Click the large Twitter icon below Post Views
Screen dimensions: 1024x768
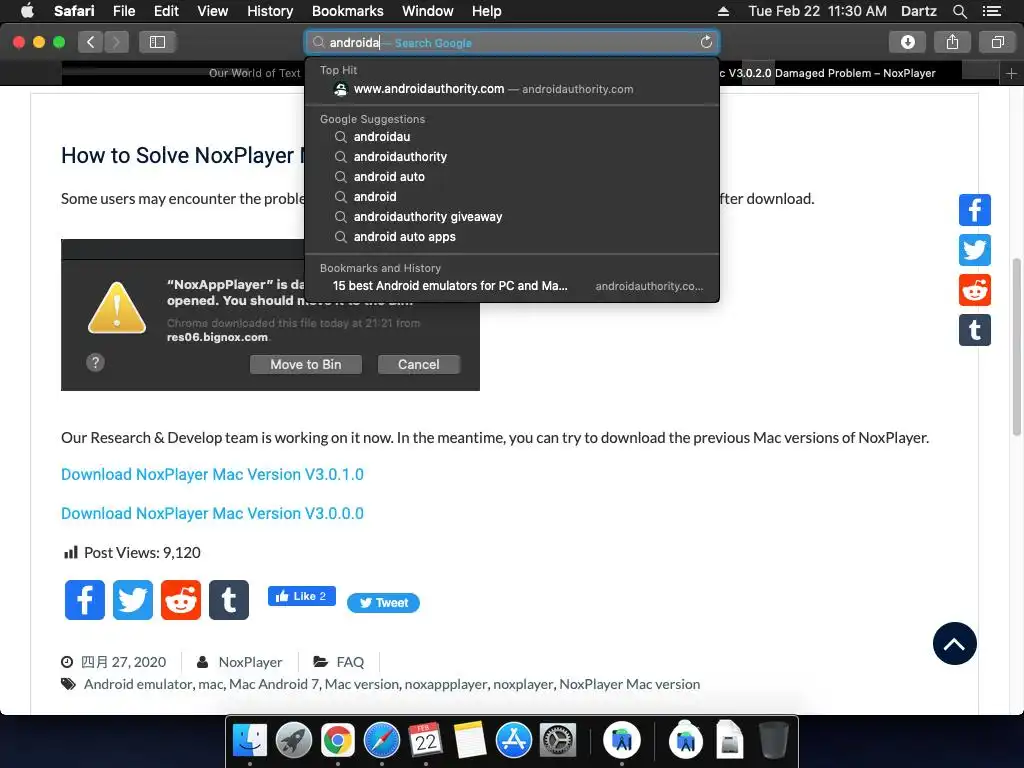click(133, 600)
